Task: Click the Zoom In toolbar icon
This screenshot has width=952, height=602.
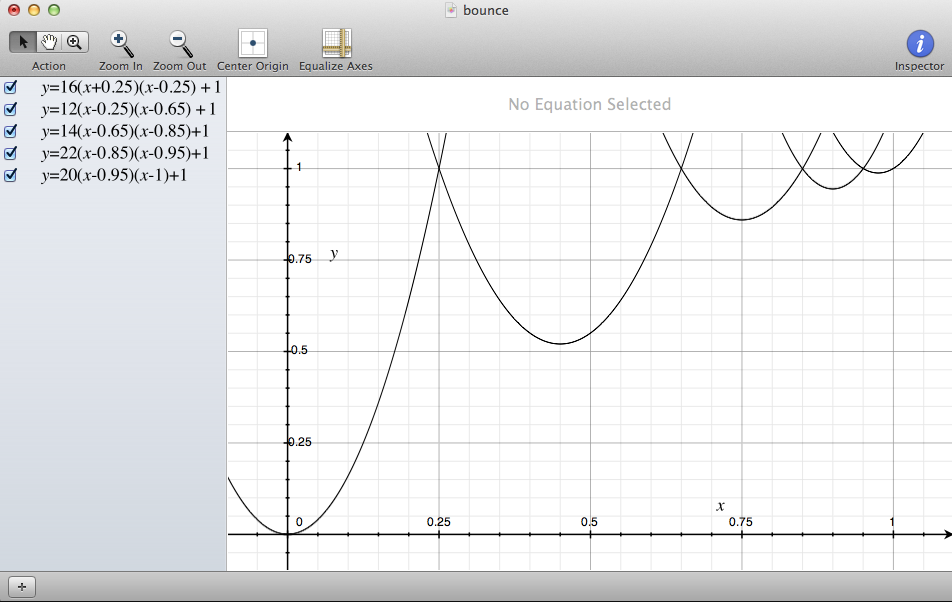Action: pos(121,43)
